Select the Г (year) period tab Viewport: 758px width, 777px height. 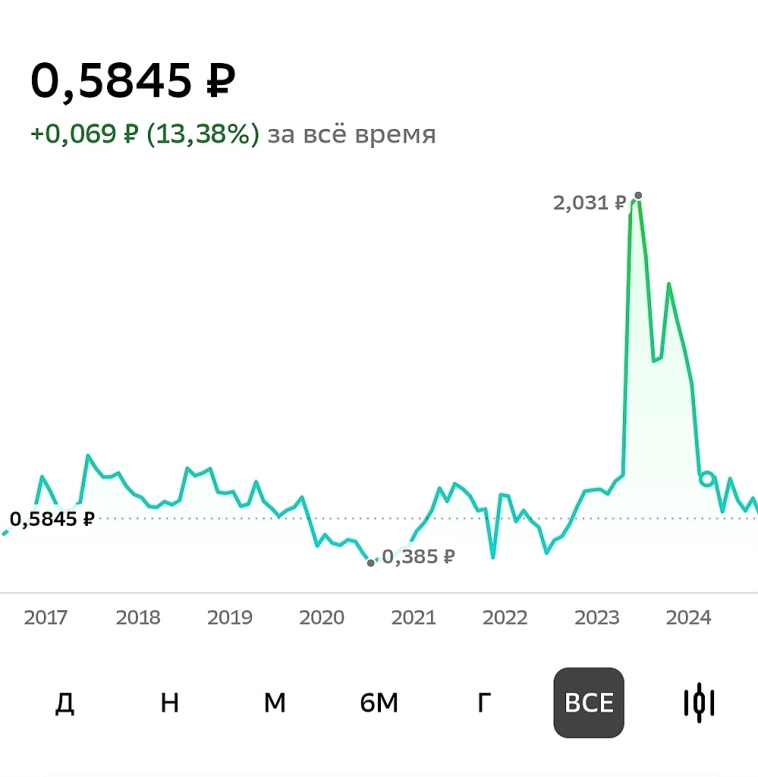[484, 703]
